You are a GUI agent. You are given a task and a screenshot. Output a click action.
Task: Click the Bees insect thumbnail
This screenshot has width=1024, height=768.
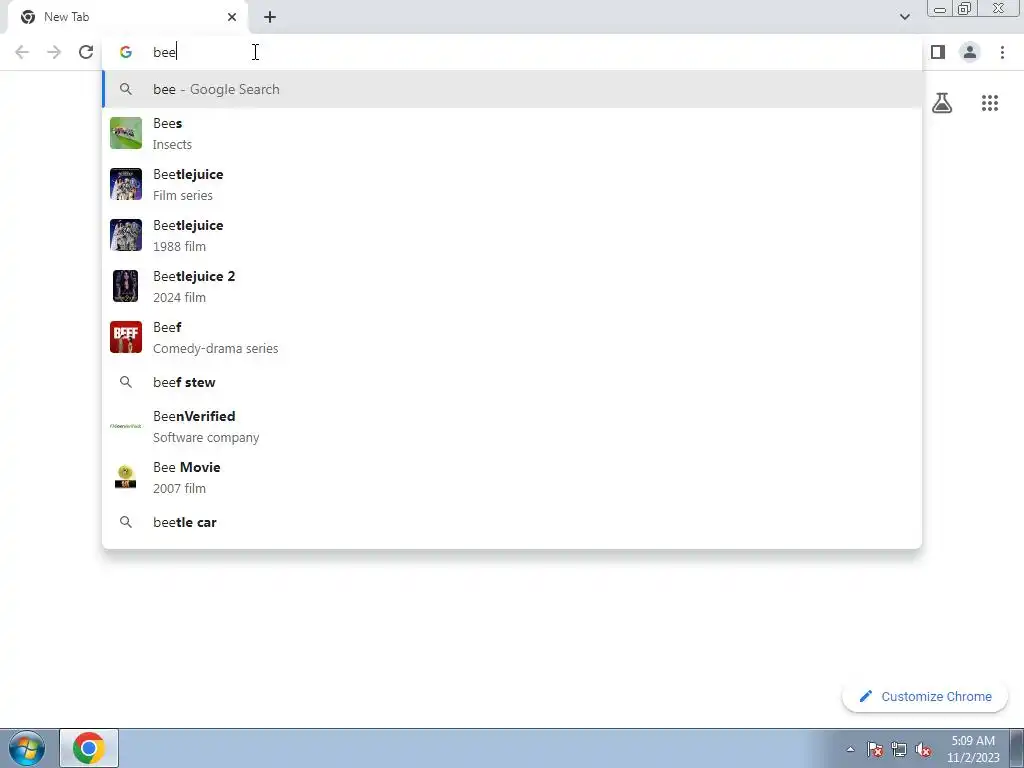tap(126, 133)
